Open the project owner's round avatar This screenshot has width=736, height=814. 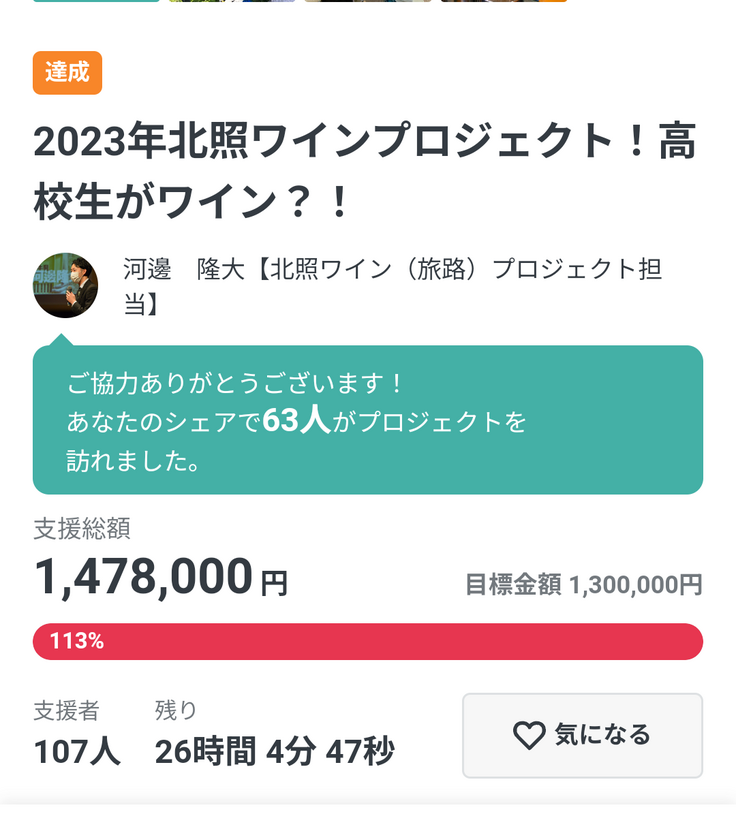pyautogui.click(x=66, y=285)
